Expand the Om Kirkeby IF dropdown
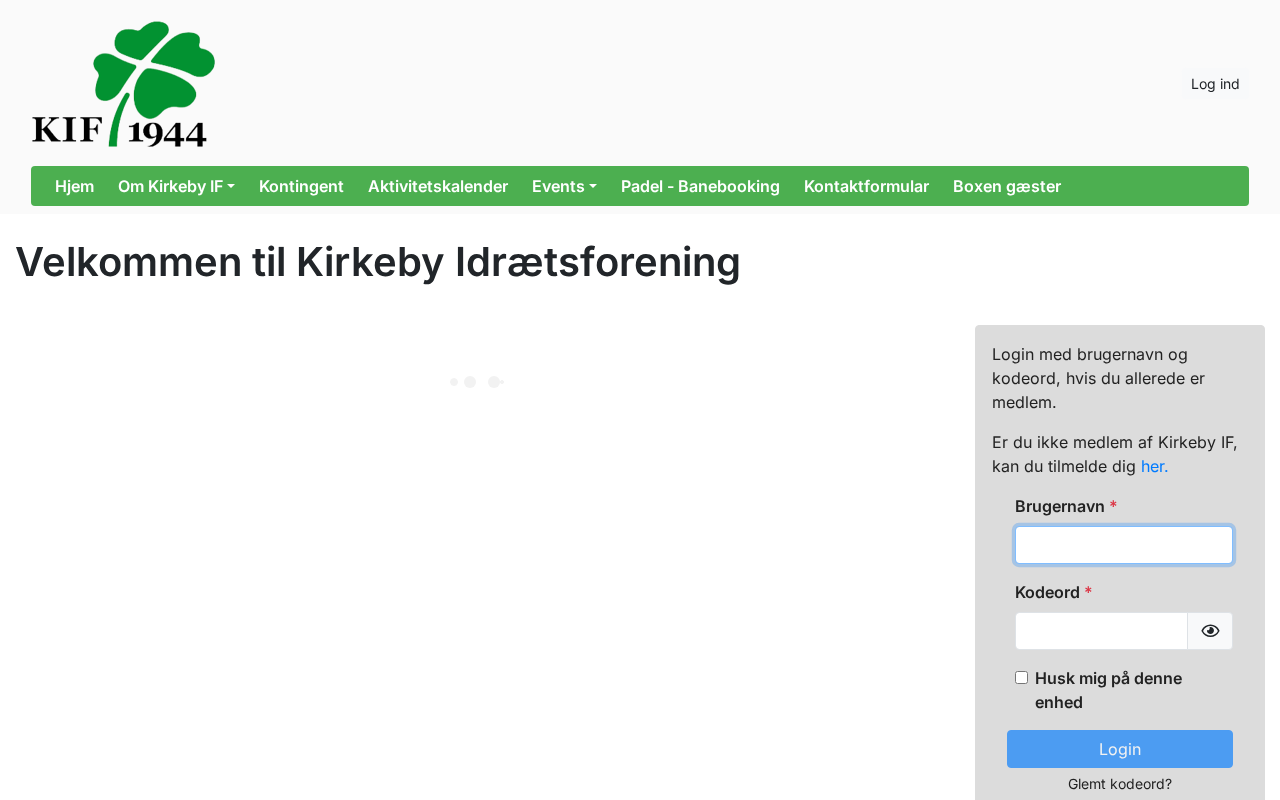The height and width of the screenshot is (800, 1280). click(x=176, y=186)
